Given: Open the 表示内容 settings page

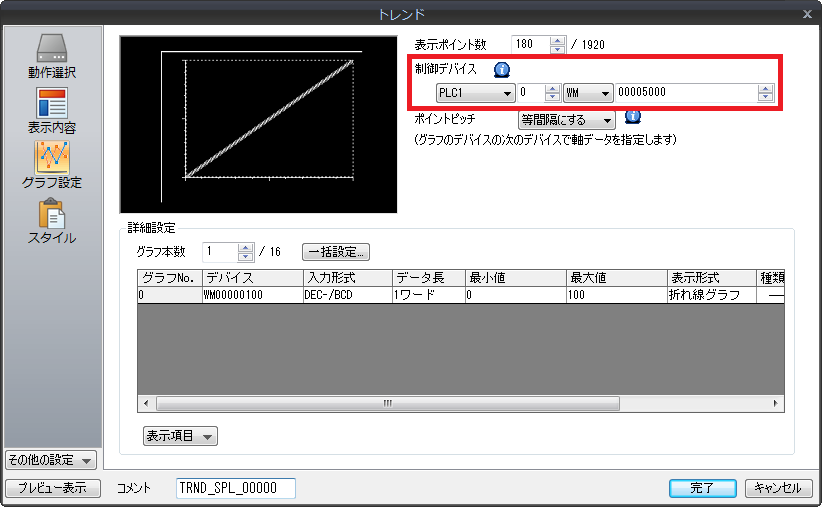Looking at the screenshot, I should [51, 110].
